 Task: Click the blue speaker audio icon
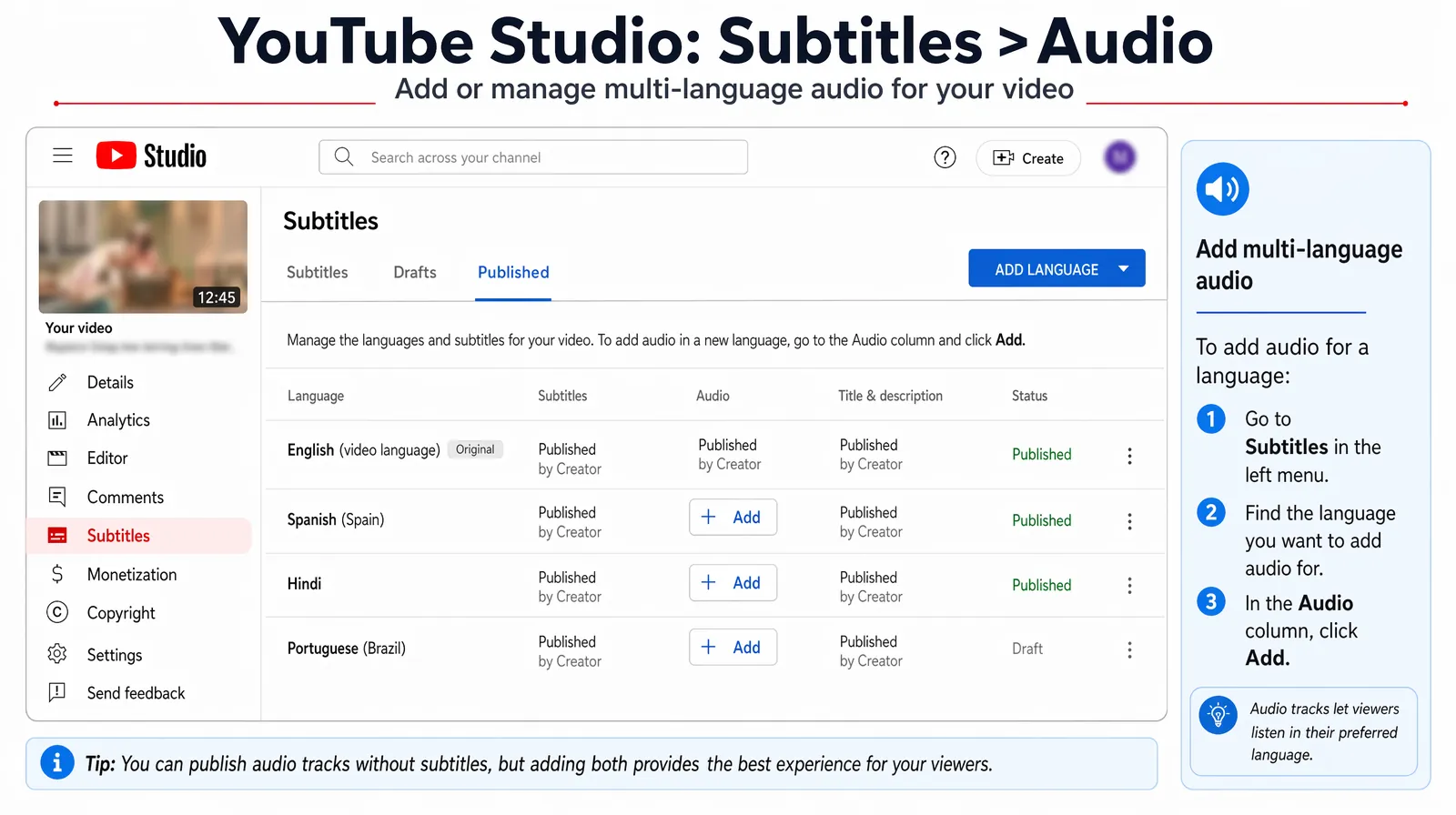(x=1222, y=189)
